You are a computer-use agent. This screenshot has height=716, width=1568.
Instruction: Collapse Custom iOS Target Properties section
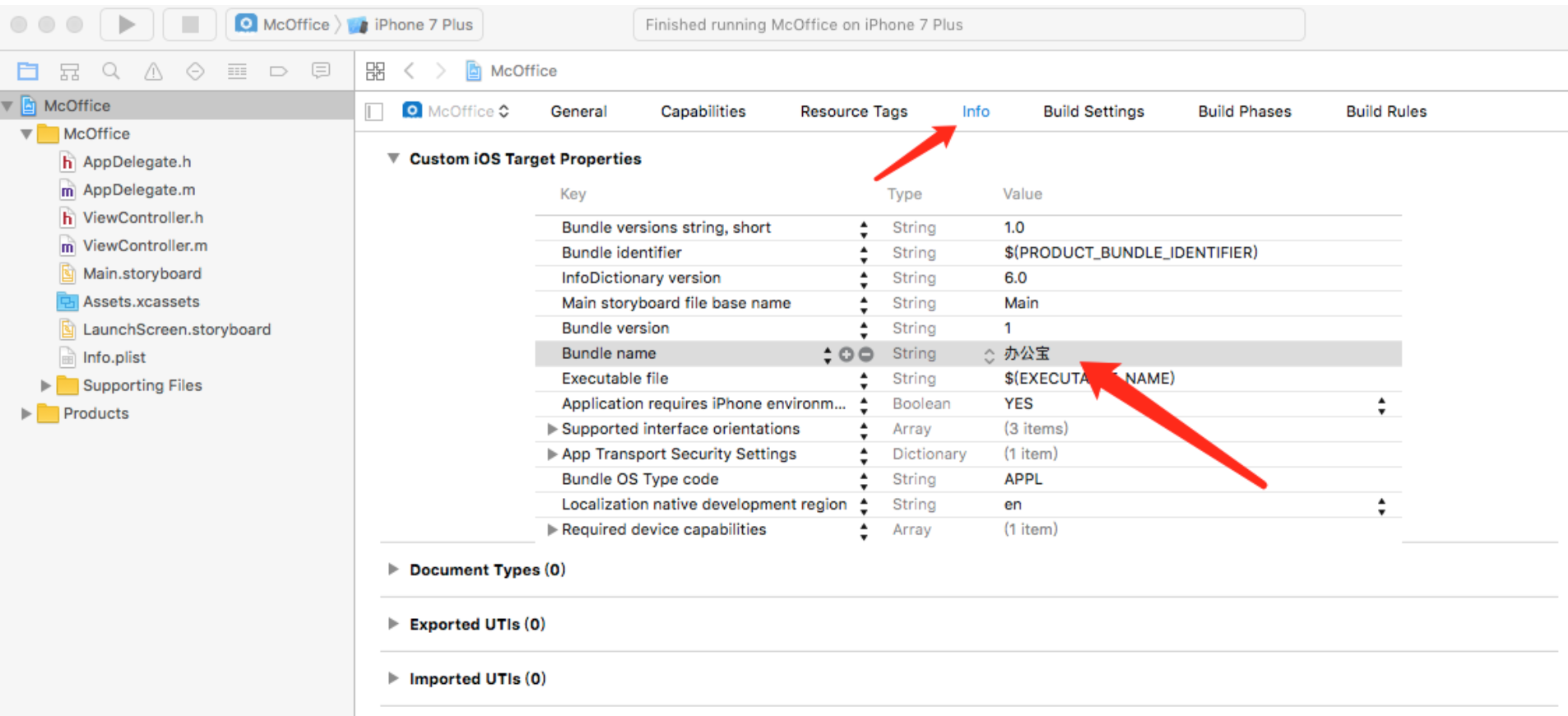[393, 158]
